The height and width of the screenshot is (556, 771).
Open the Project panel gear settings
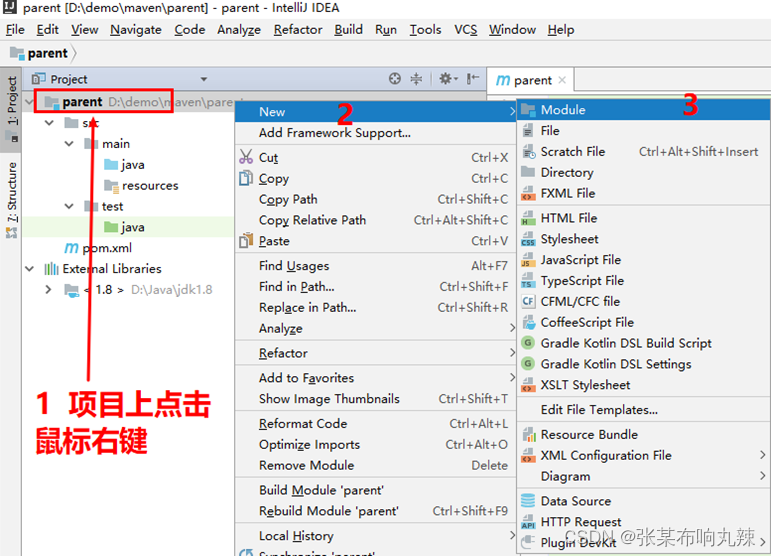pos(448,79)
